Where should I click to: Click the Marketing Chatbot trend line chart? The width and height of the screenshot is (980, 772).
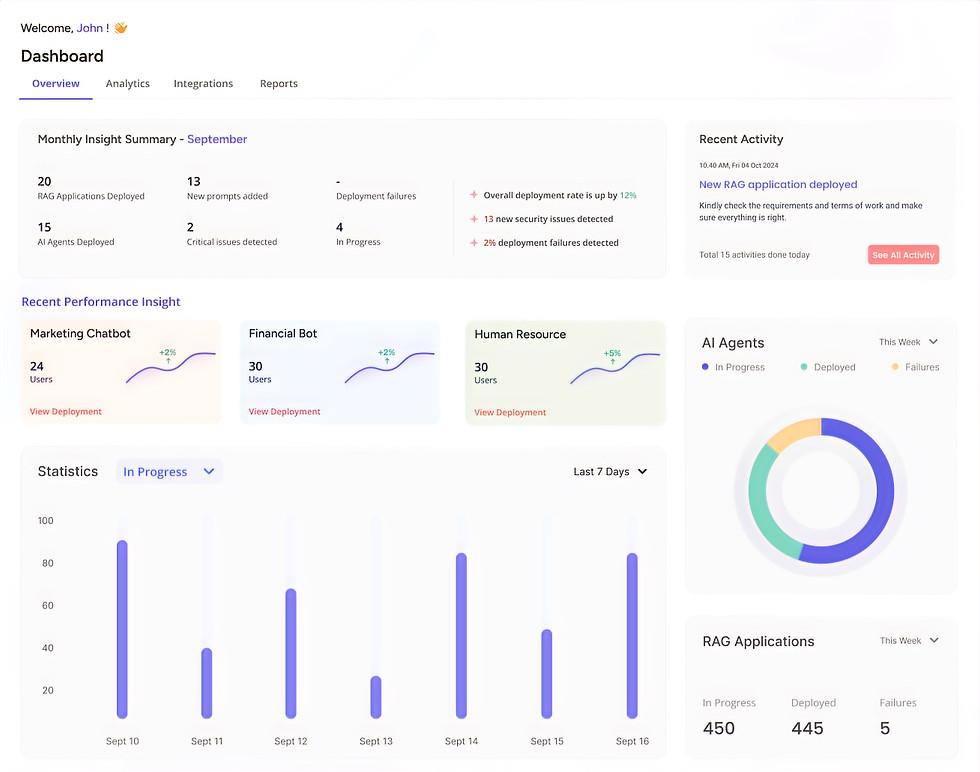click(171, 368)
